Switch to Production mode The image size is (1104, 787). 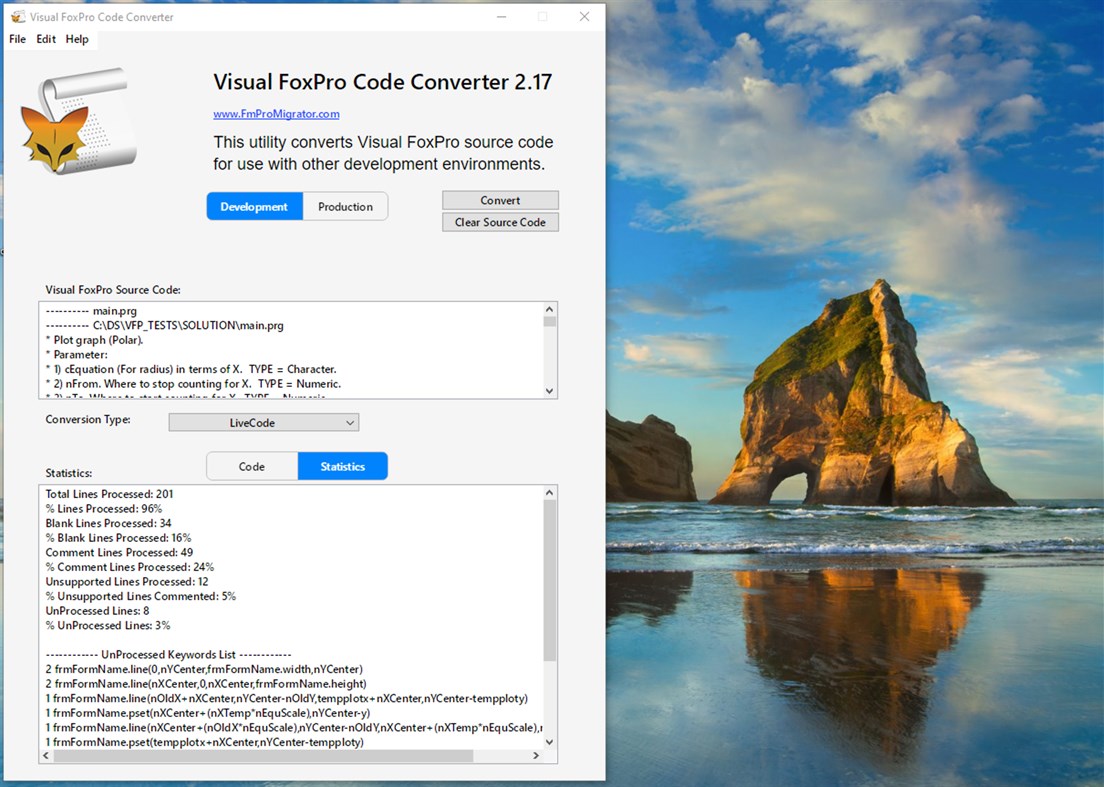point(345,206)
